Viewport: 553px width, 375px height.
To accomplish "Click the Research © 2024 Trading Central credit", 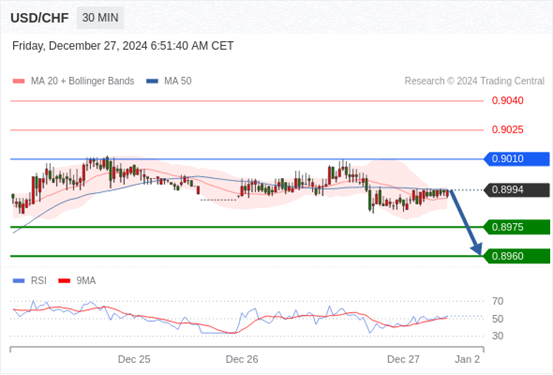I will click(474, 81).
